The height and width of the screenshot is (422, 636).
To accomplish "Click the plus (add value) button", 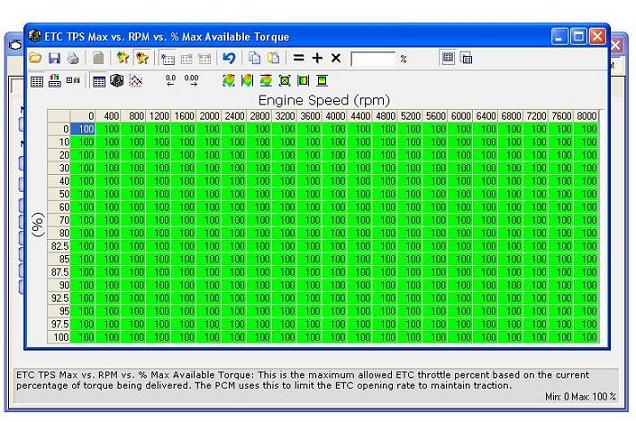I will pos(317,59).
